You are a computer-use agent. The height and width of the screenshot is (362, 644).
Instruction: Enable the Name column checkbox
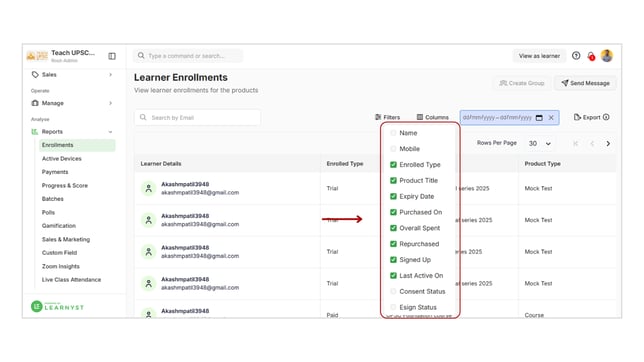[393, 133]
